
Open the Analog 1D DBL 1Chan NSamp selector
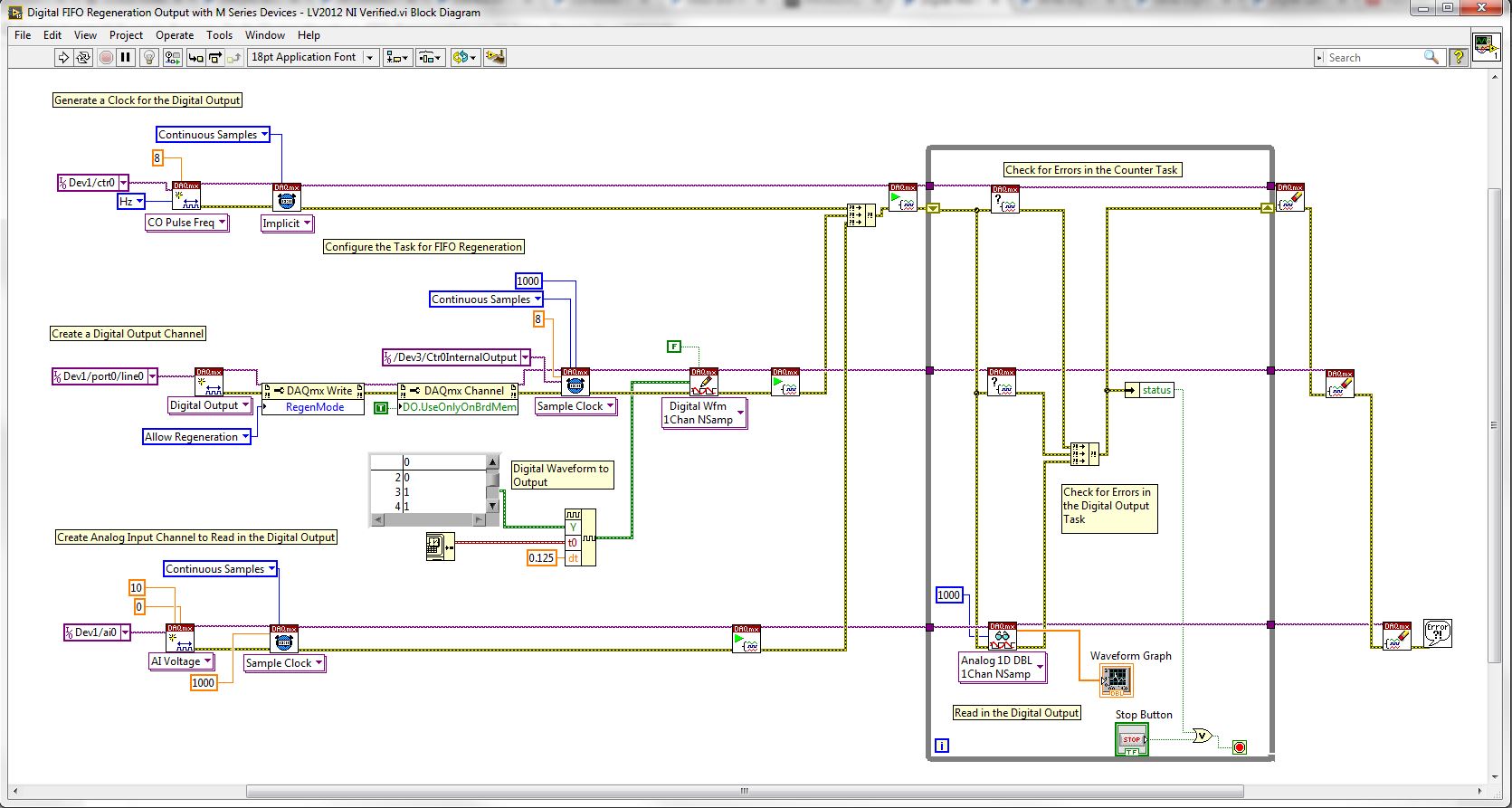(1003, 667)
